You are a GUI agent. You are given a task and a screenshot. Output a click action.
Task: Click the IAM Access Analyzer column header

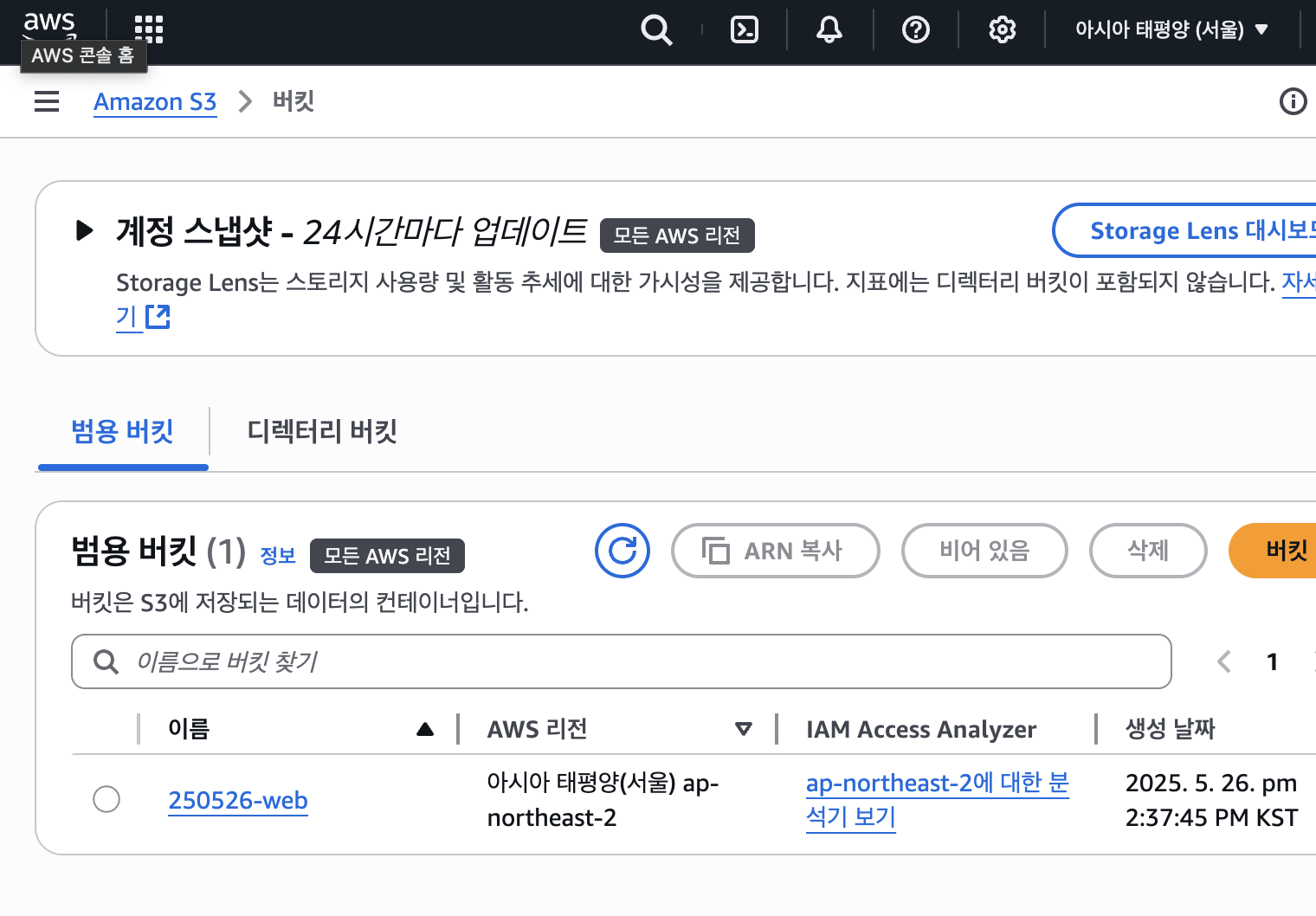click(x=921, y=729)
